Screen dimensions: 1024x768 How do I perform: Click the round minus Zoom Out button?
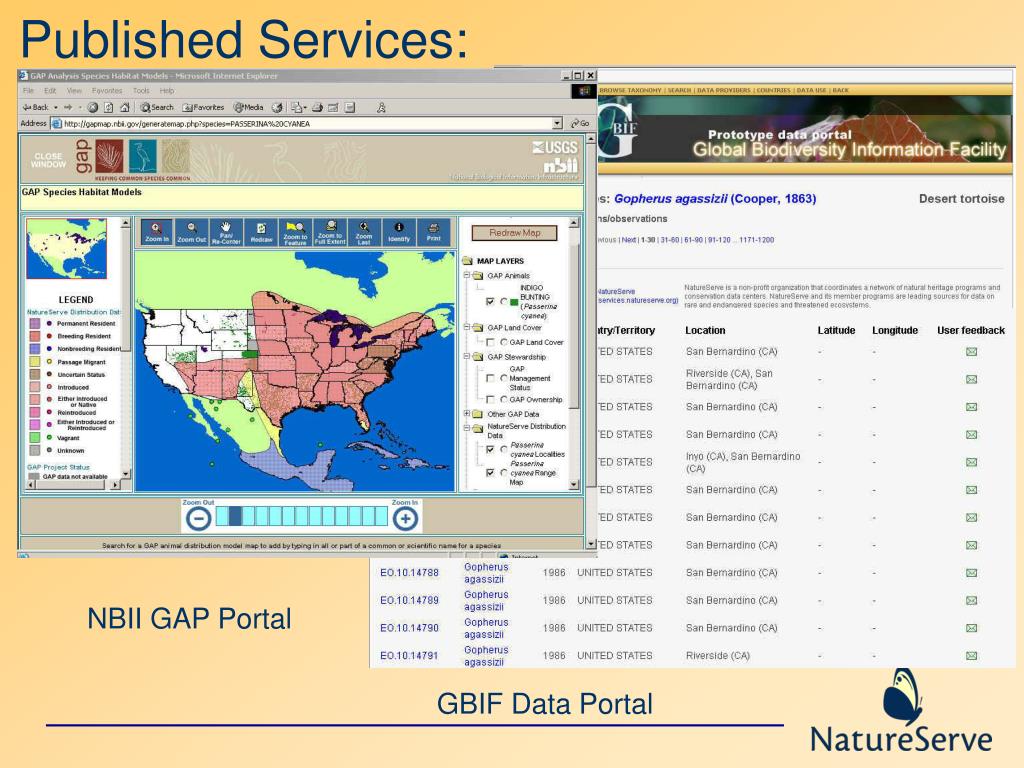click(198, 519)
